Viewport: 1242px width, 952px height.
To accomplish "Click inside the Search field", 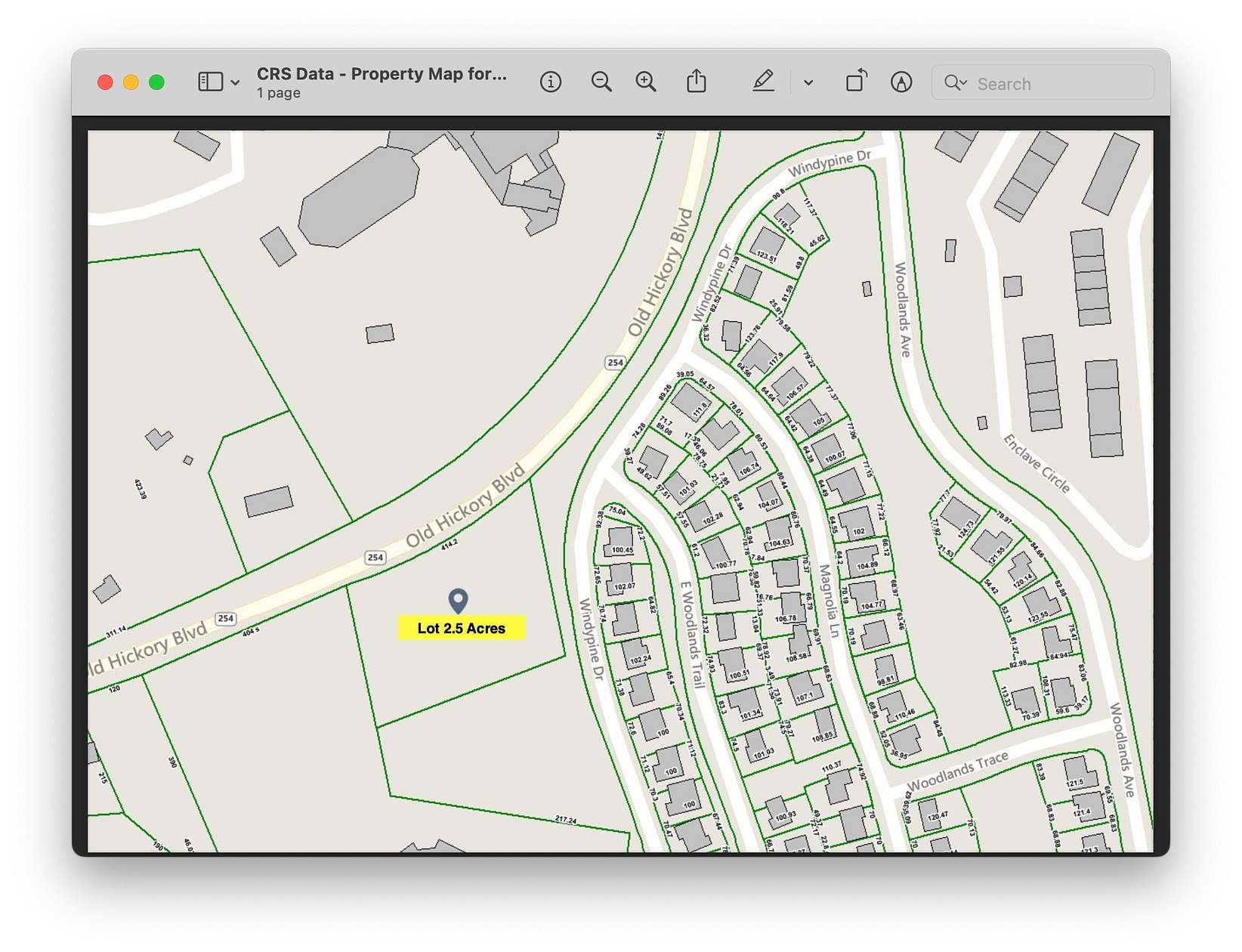I will 1043,83.
